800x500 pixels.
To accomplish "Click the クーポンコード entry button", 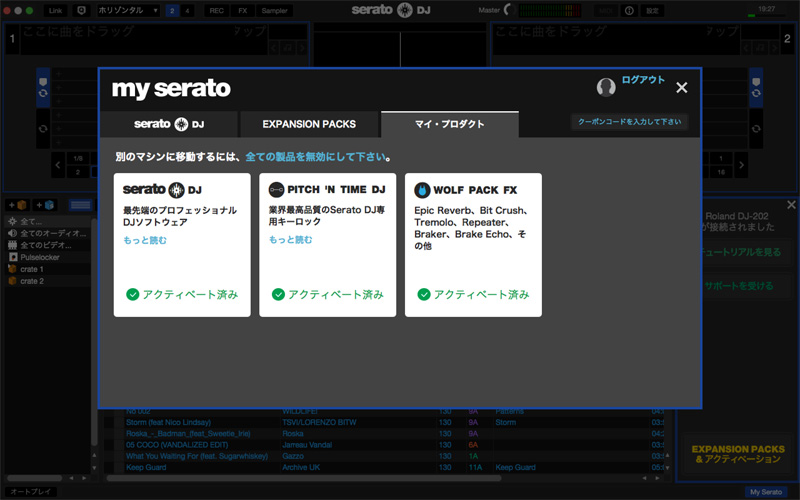I will pyautogui.click(x=629, y=122).
